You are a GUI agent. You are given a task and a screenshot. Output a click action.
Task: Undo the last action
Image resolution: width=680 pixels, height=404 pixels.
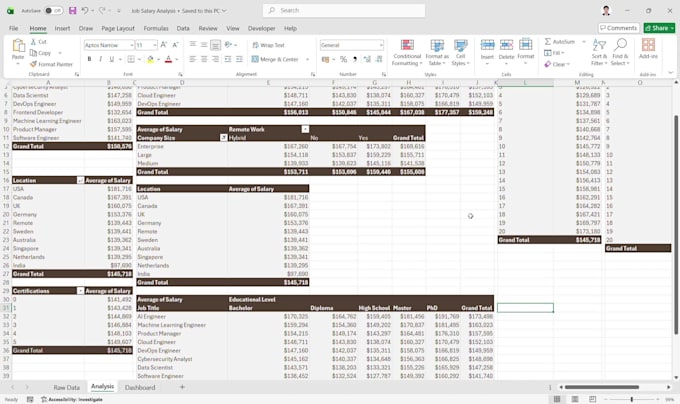(85, 10)
